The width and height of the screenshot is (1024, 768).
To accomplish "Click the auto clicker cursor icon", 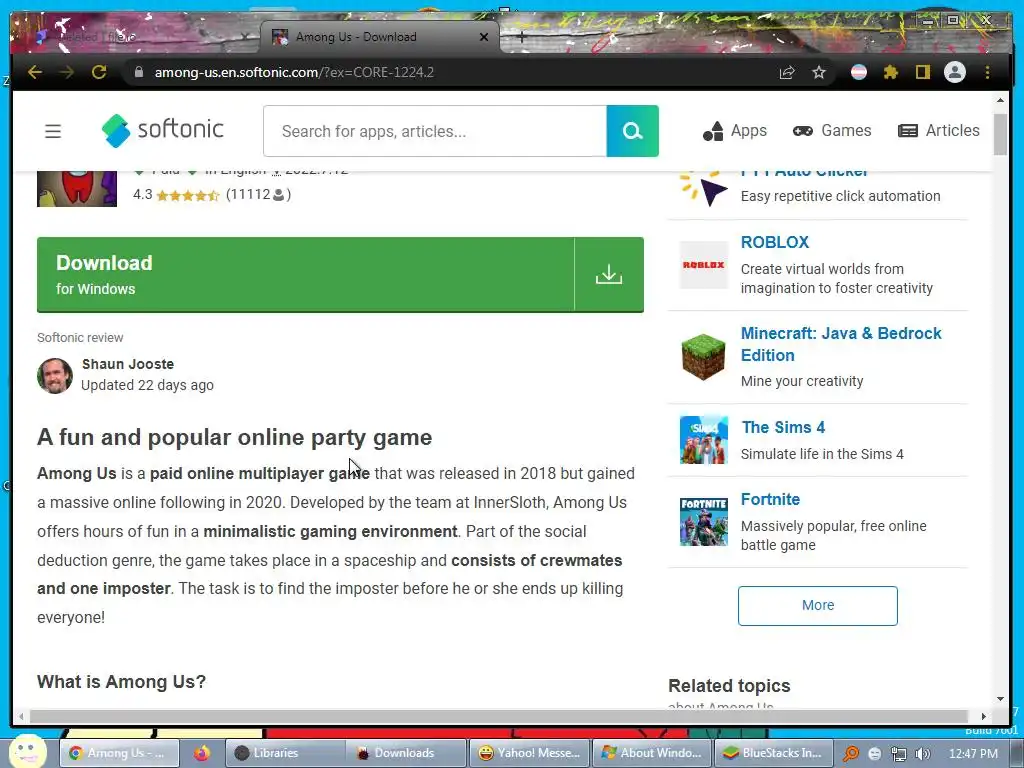I will point(703,188).
